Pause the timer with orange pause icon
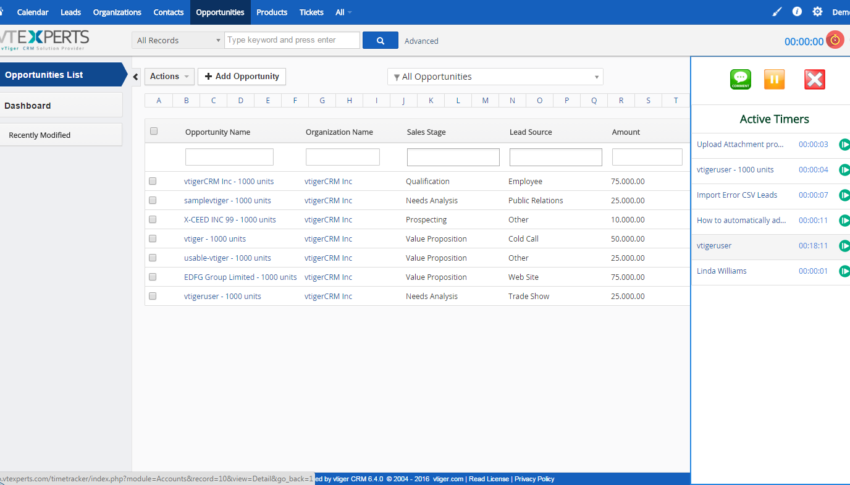This screenshot has height=485, width=850. tap(774, 79)
